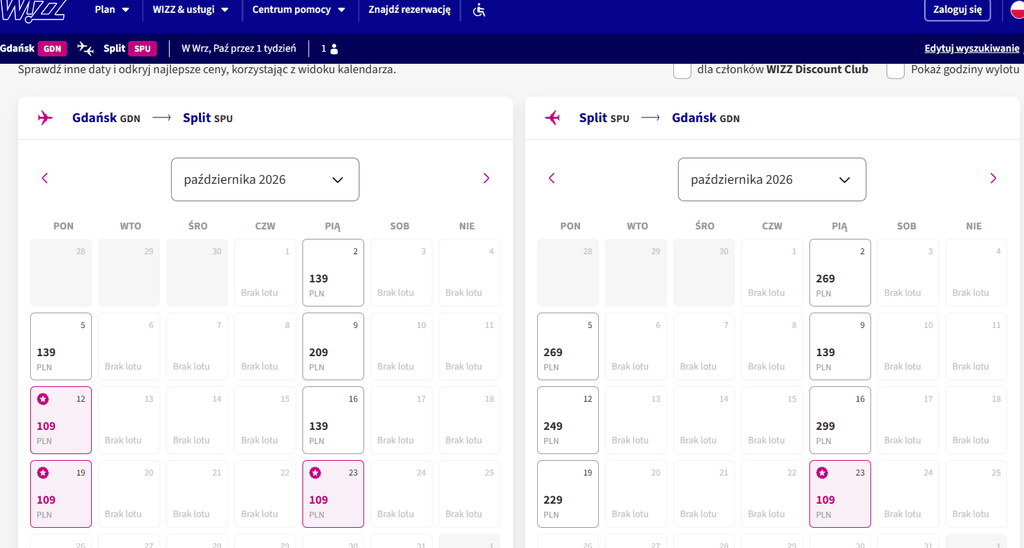Enable WIZZ Discount Club members checkbox
Image resolution: width=1024 pixels, height=548 pixels.
coord(682,70)
